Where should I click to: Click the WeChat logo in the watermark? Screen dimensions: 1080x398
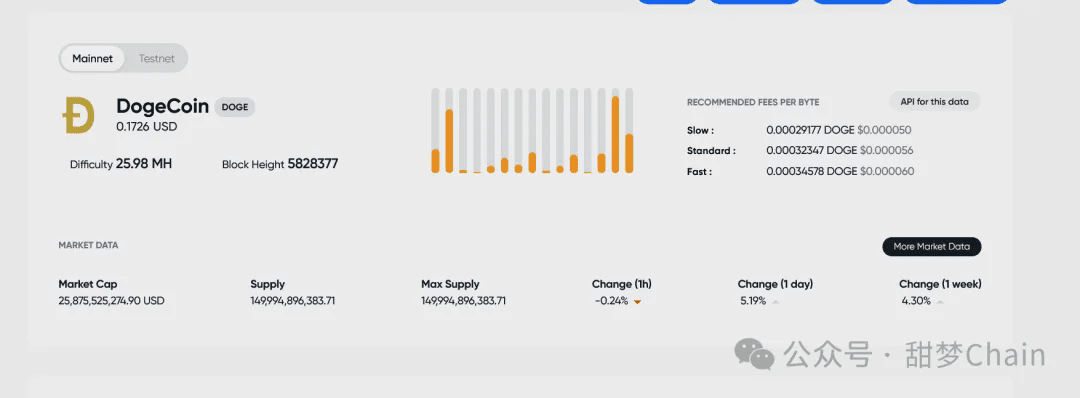coord(754,353)
